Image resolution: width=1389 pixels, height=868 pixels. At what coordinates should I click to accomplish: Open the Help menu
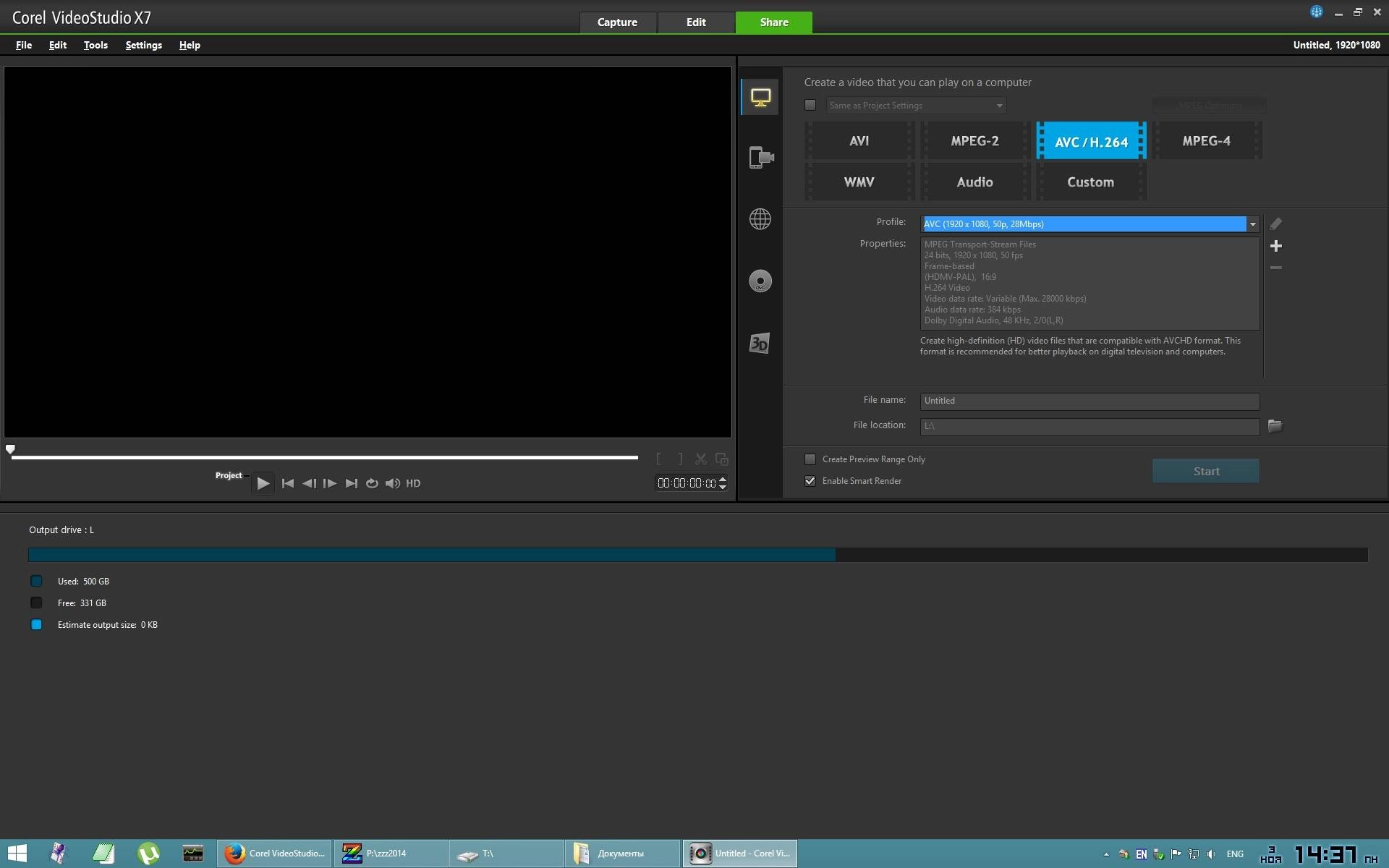coord(190,45)
